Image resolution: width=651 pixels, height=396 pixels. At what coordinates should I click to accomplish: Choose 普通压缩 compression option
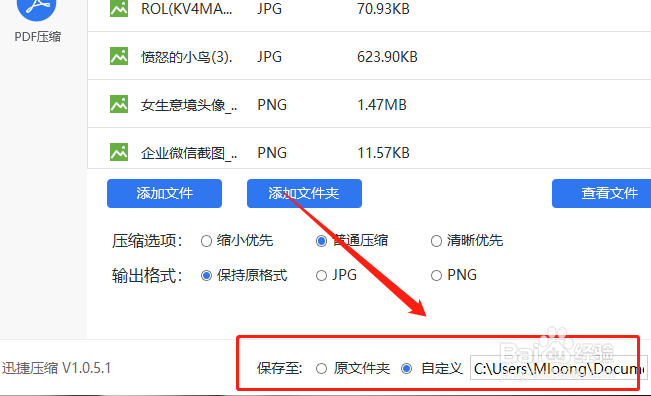coord(352,241)
